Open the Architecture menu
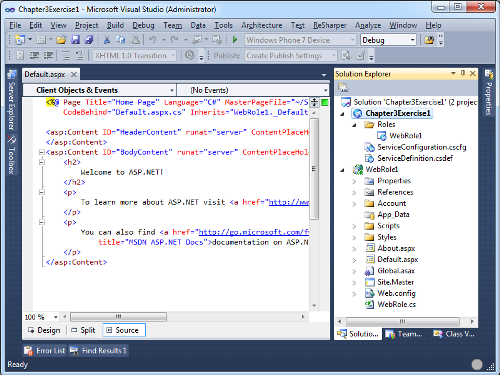This screenshot has height=375, width=500. (262, 25)
